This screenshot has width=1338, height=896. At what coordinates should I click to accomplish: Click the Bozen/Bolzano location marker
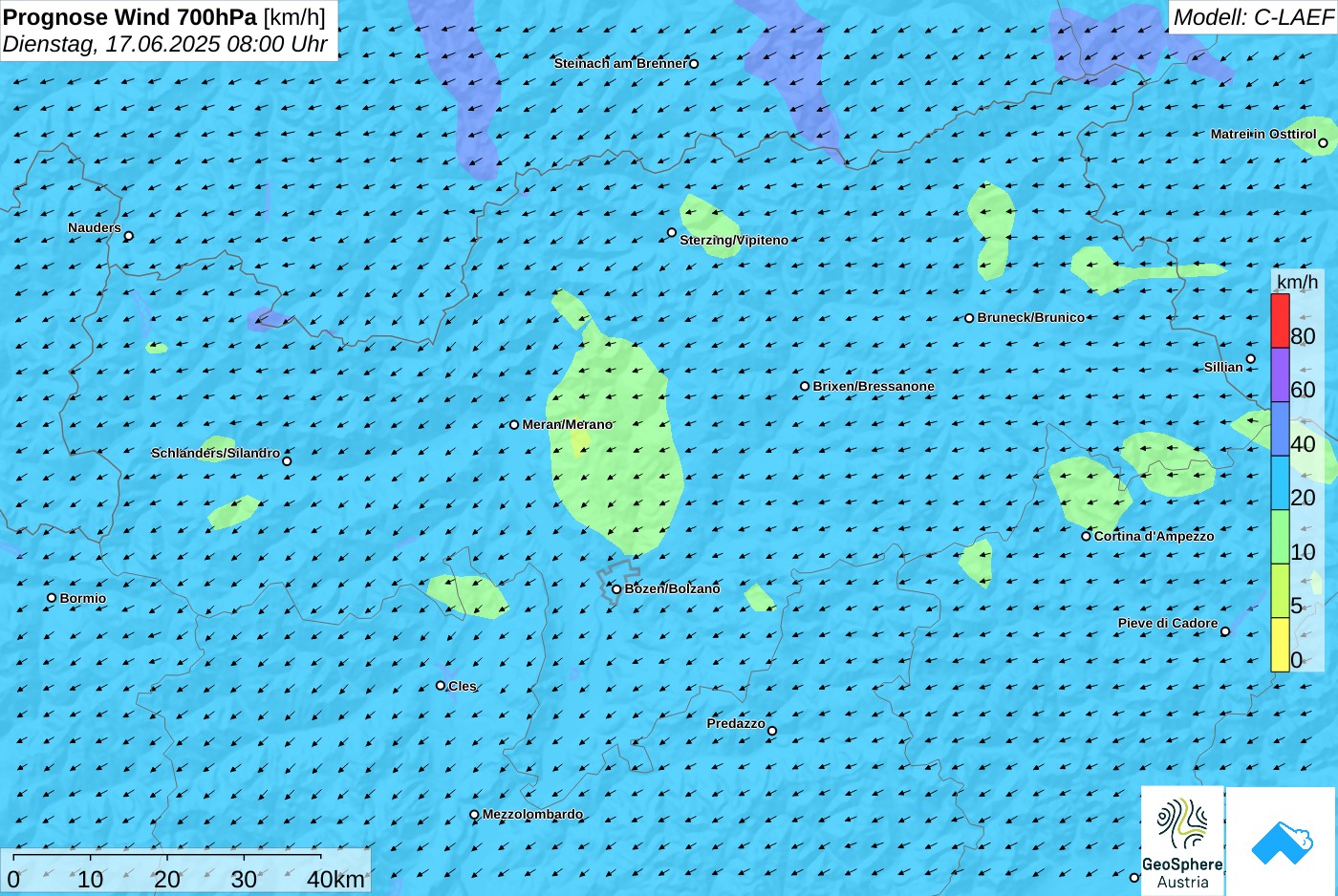point(616,589)
